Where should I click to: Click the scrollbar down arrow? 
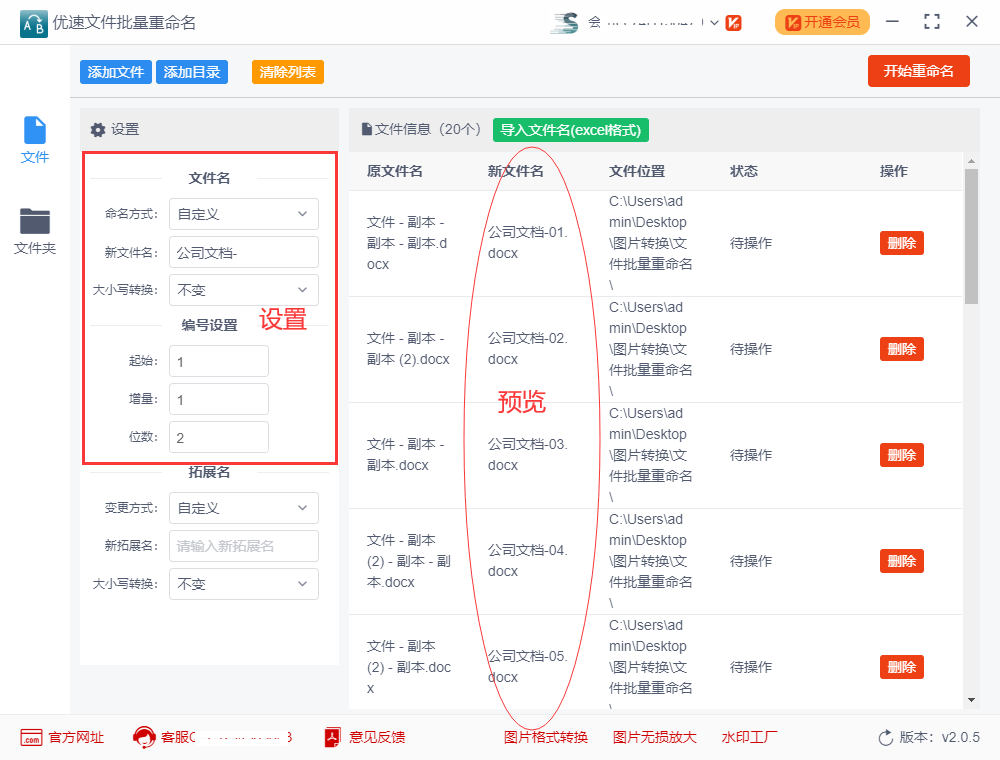pos(971,700)
